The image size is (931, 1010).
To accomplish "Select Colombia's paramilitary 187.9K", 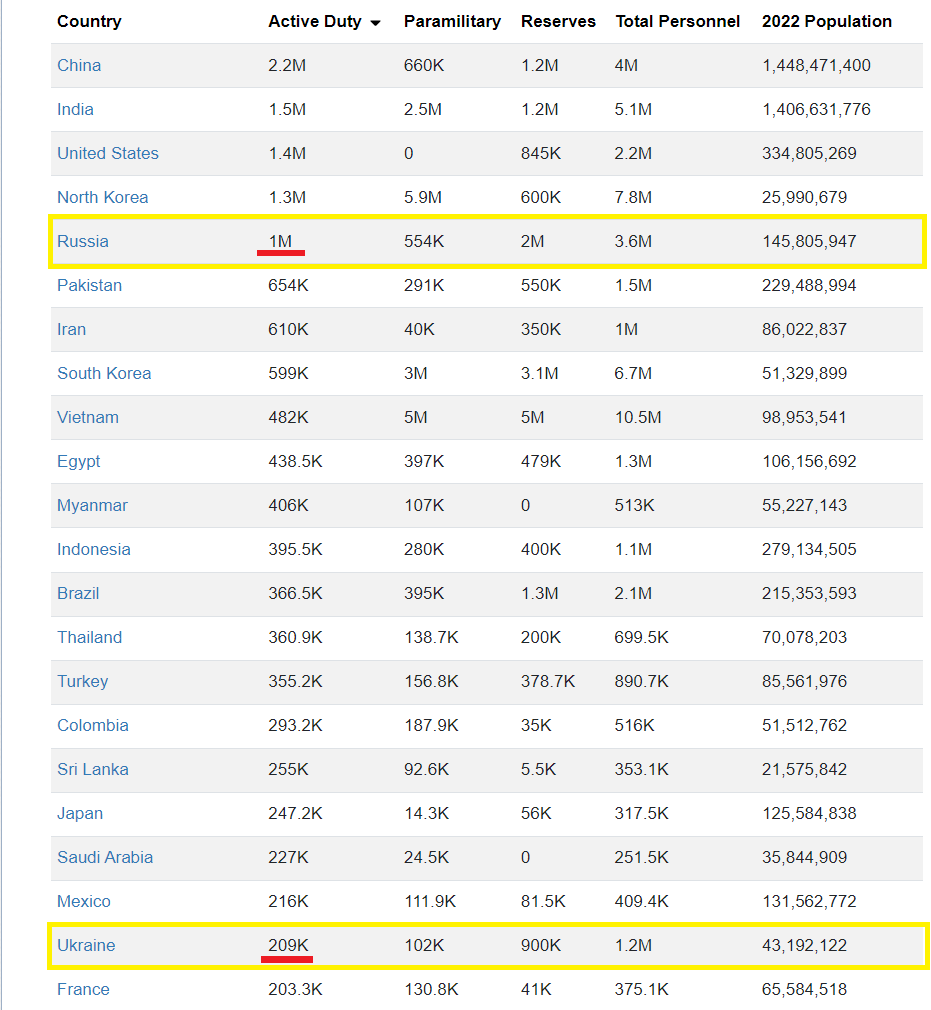I will click(431, 725).
